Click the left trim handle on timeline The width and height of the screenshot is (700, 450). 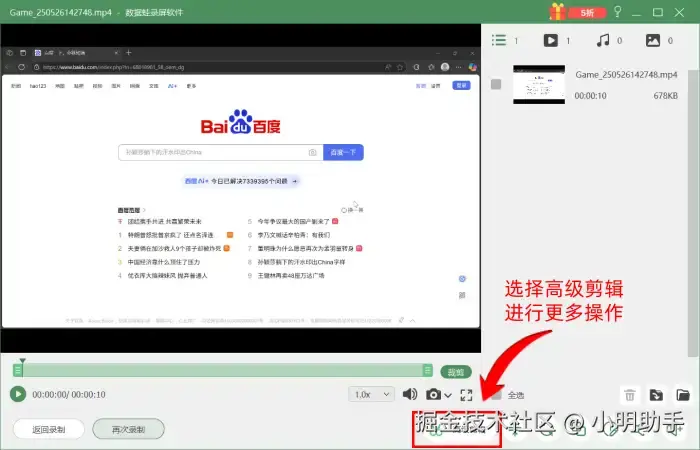point(18,370)
